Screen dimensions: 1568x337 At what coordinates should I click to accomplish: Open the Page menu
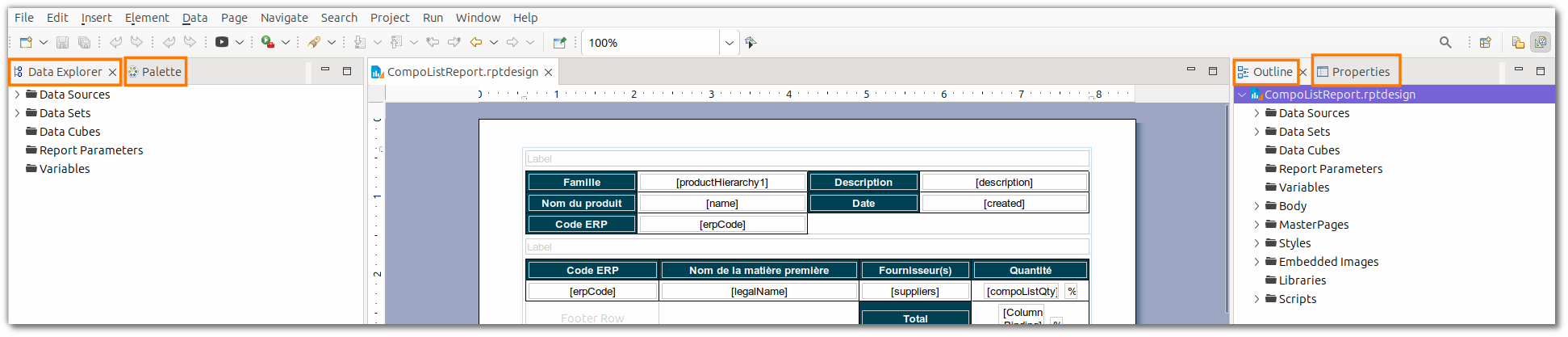pos(234,18)
